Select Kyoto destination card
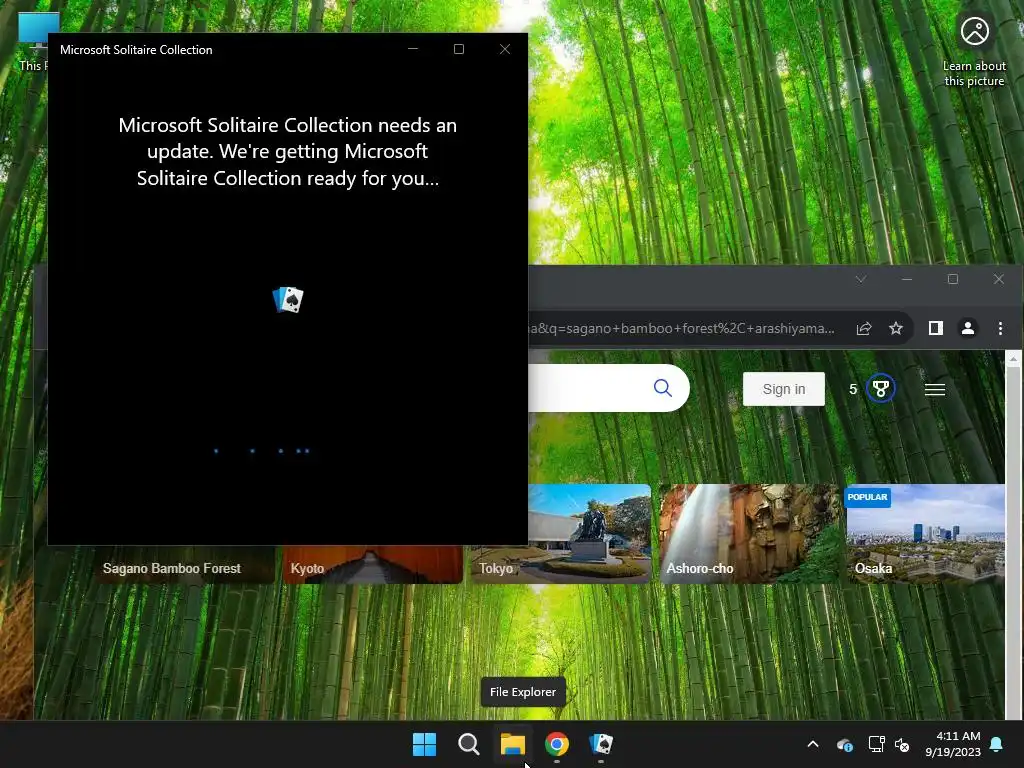1024x768 pixels. coord(373,564)
